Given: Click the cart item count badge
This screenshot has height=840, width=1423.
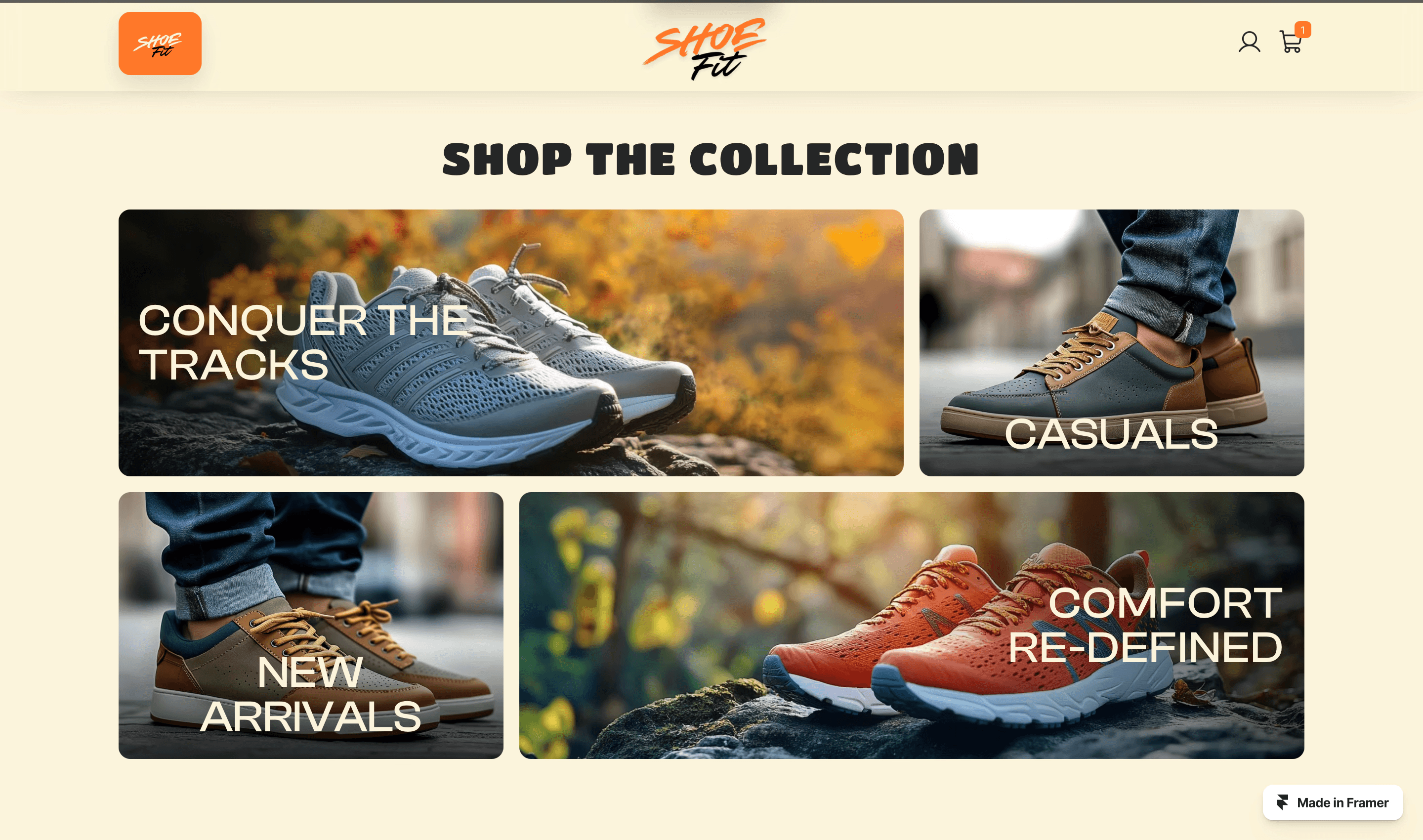Looking at the screenshot, I should [1302, 30].
